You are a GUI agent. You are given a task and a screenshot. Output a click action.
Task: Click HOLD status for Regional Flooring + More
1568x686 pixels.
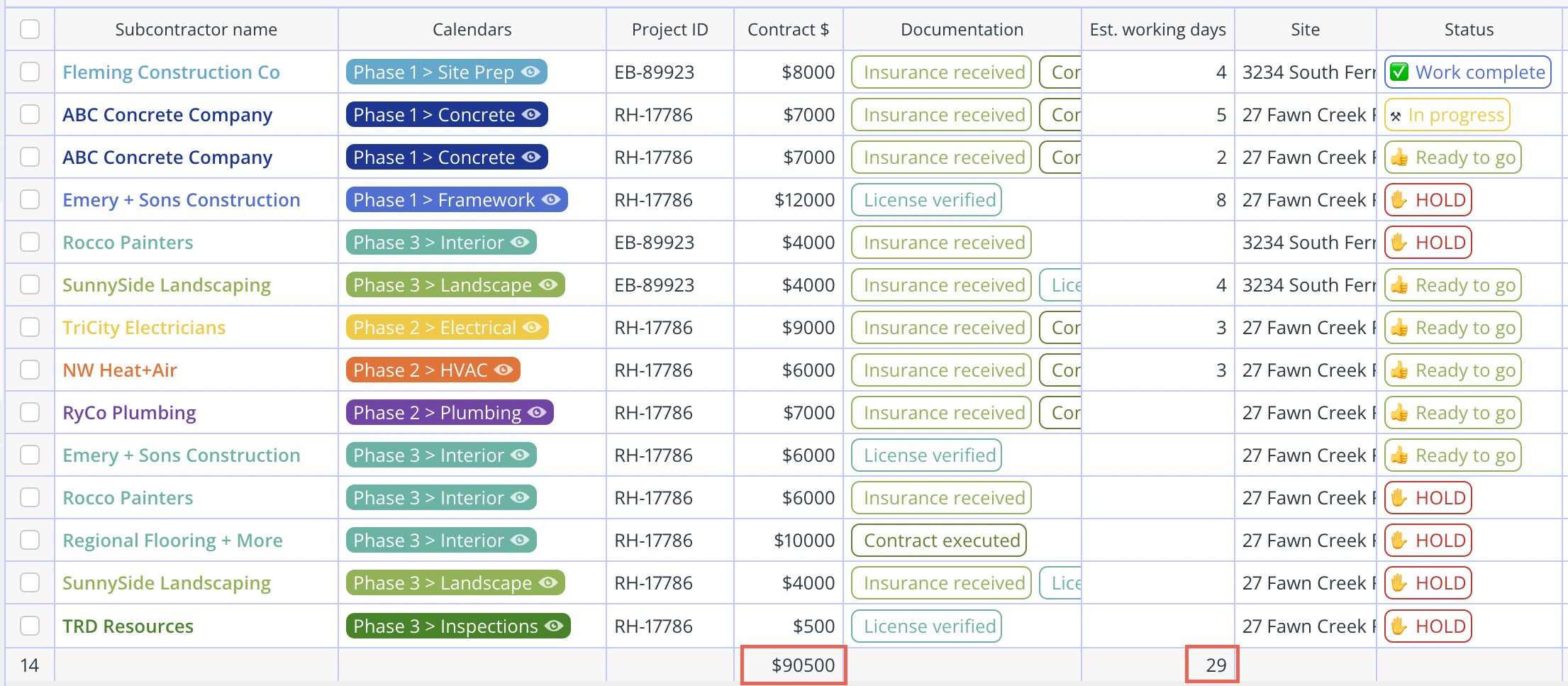coord(1428,541)
